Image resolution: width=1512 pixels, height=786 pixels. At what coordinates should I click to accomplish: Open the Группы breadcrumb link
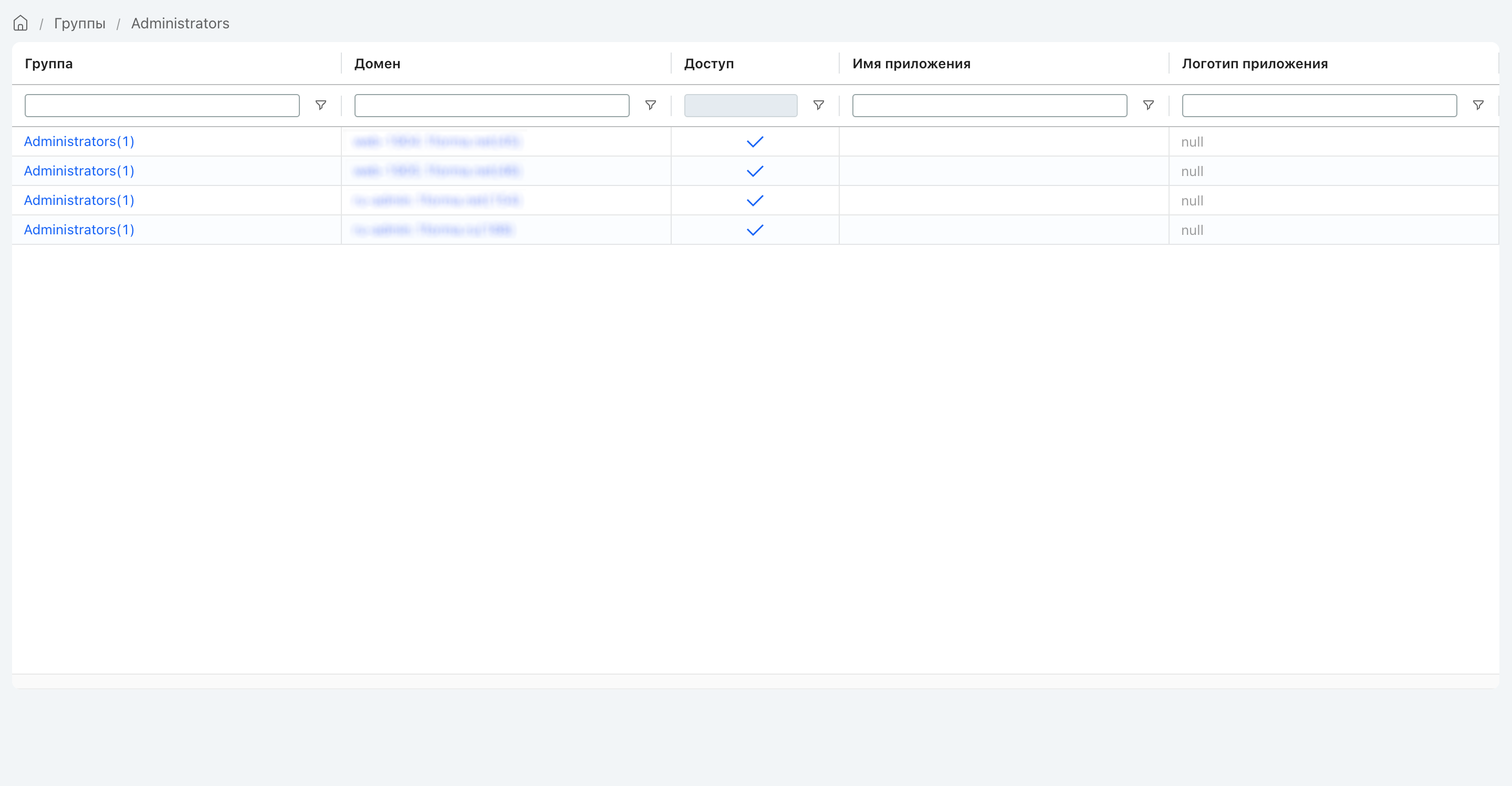[80, 24]
